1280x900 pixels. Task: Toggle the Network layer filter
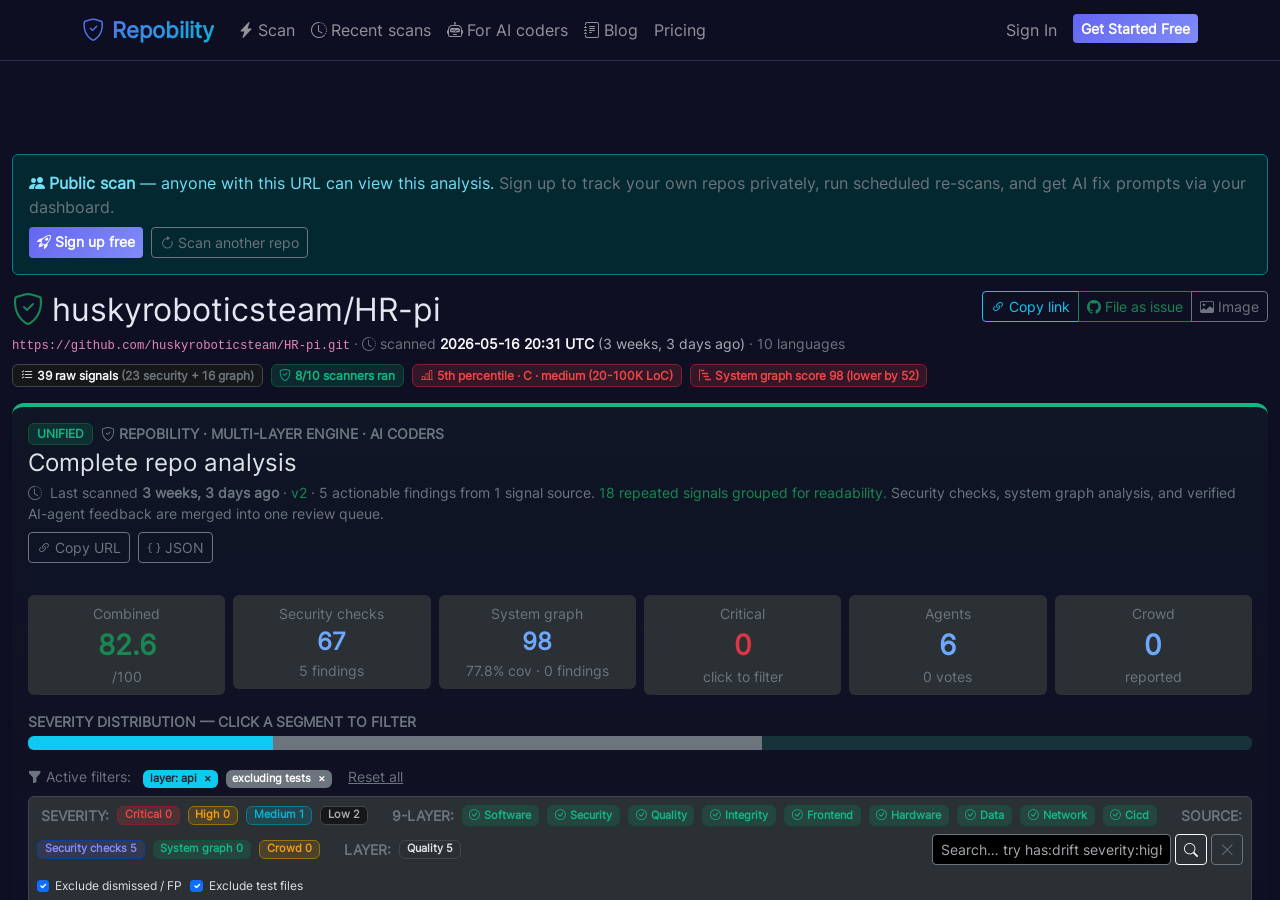(x=1057, y=815)
